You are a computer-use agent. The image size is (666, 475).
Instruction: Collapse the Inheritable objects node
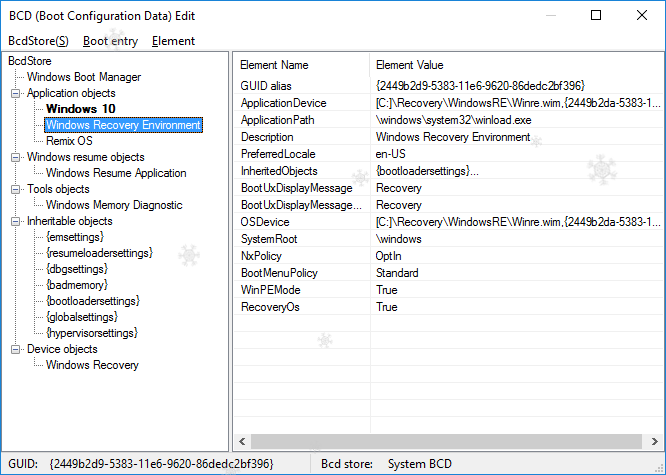point(15,221)
